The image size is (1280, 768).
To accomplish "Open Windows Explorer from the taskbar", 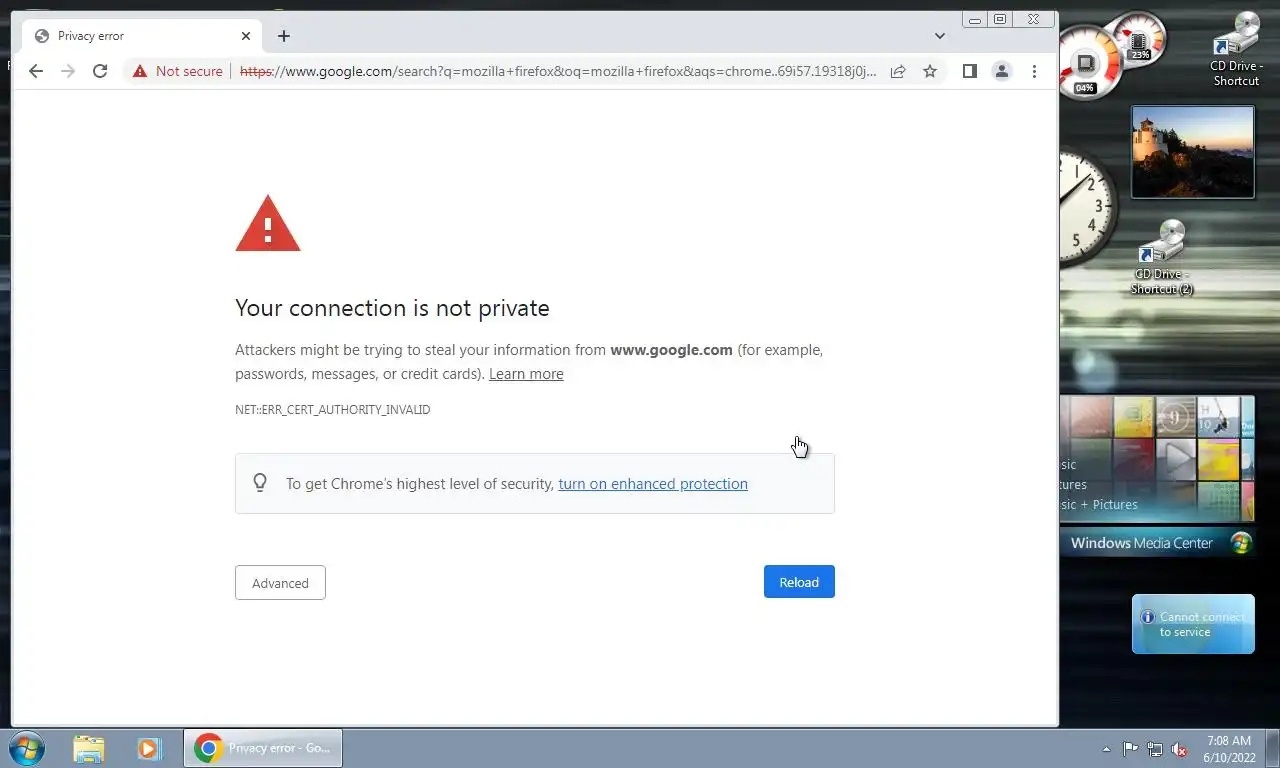I will point(89,748).
